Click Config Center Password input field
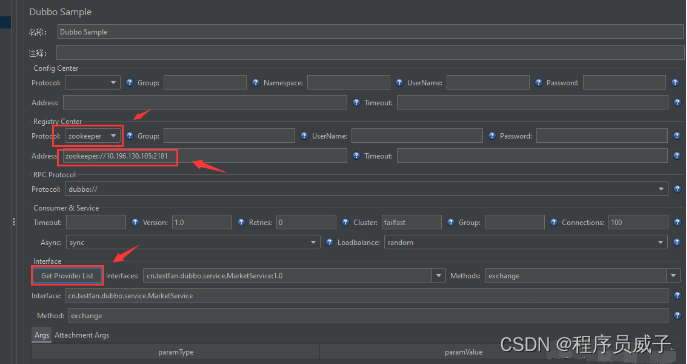This screenshot has width=687, height=364. (x=624, y=83)
